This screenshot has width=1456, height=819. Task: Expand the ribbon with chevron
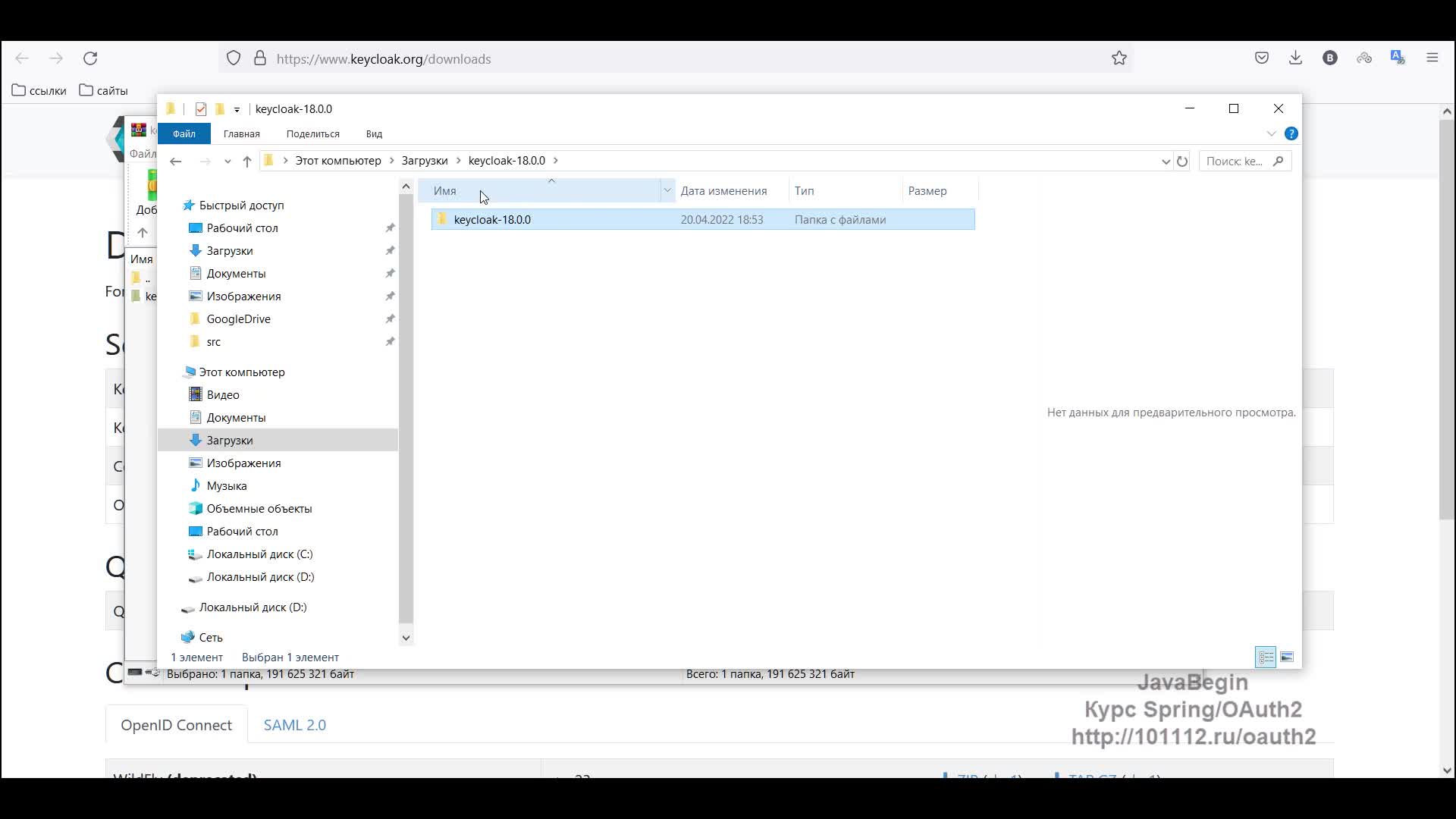coord(1271,133)
